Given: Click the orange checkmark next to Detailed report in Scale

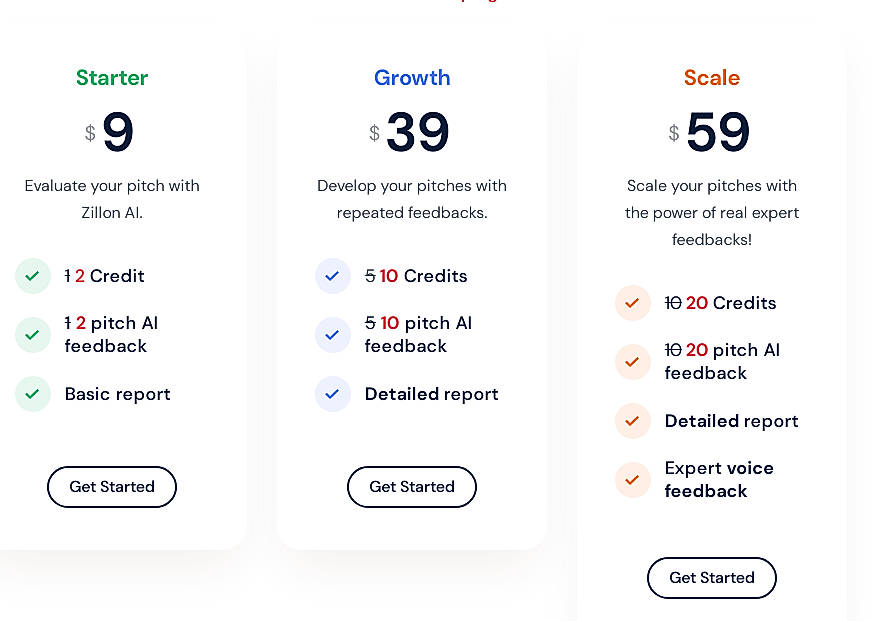Looking at the screenshot, I should click(x=633, y=421).
